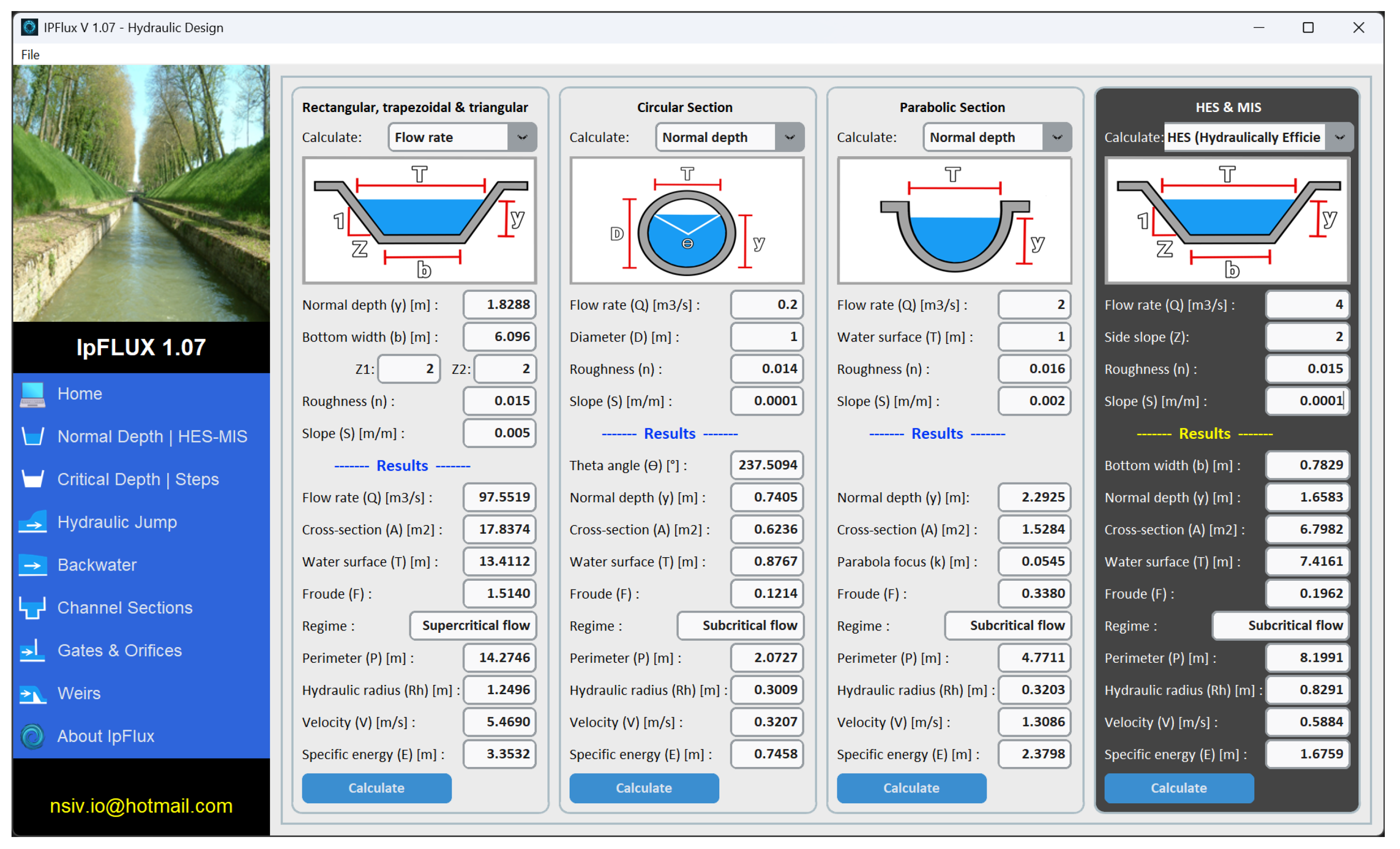Open Circular Section Normal depth dropdown
This screenshot has height=849, width=1400.
click(x=790, y=137)
